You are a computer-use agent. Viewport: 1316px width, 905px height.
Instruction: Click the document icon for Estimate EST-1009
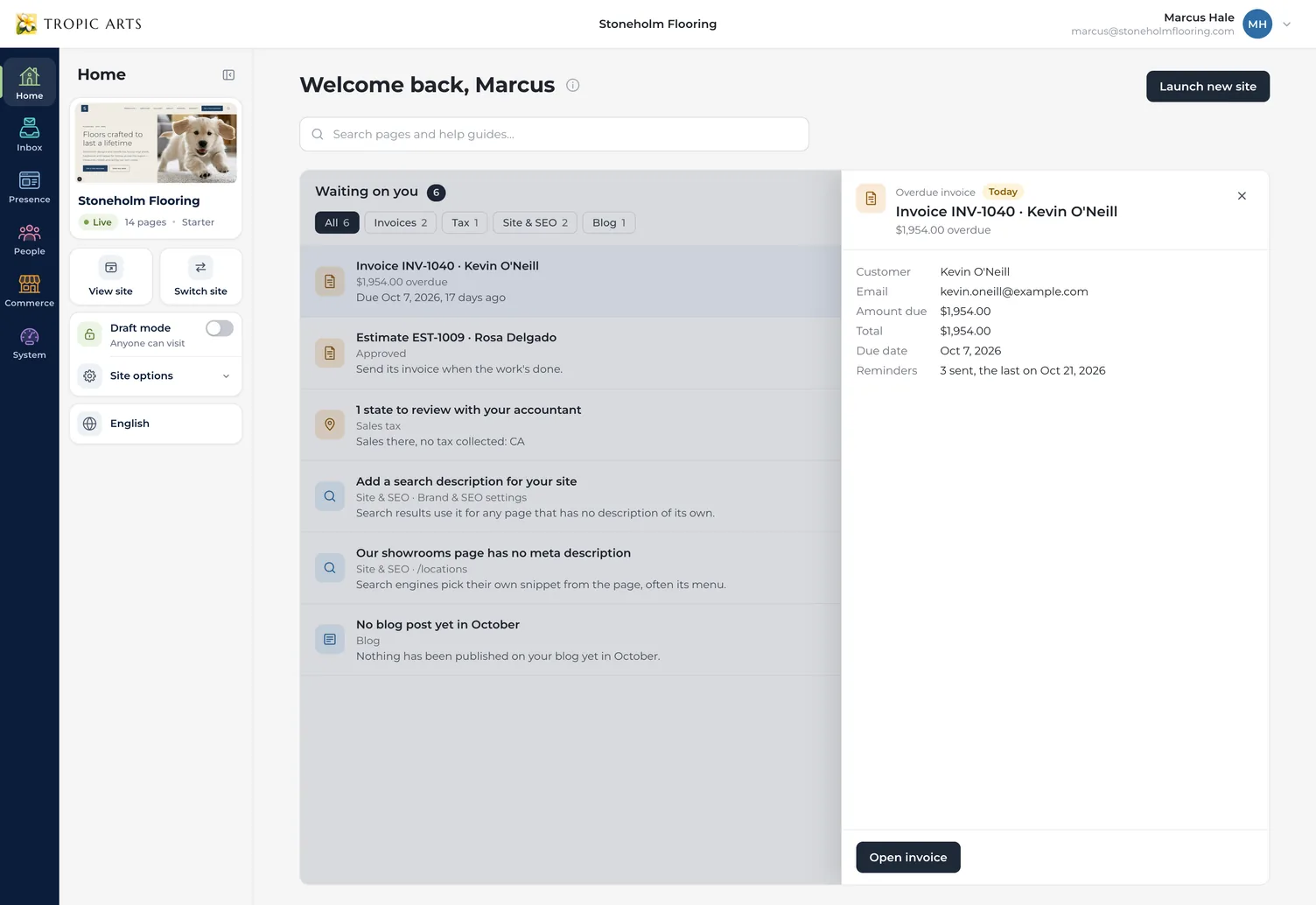(330, 353)
